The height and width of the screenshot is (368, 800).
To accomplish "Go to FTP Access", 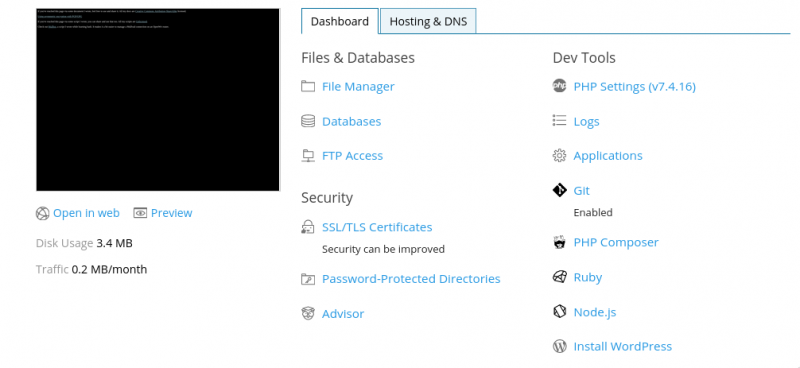I will [353, 156].
